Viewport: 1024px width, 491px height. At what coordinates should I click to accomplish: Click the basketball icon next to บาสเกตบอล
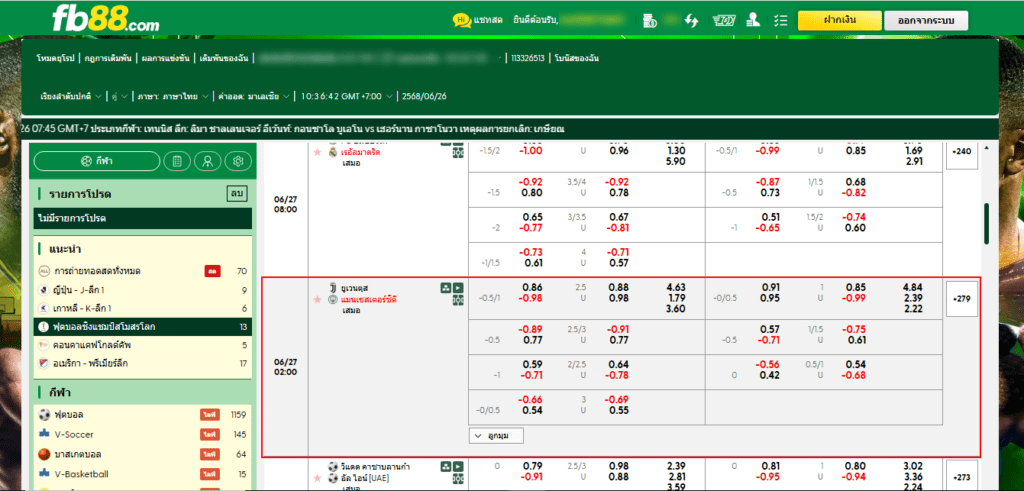click(44, 454)
